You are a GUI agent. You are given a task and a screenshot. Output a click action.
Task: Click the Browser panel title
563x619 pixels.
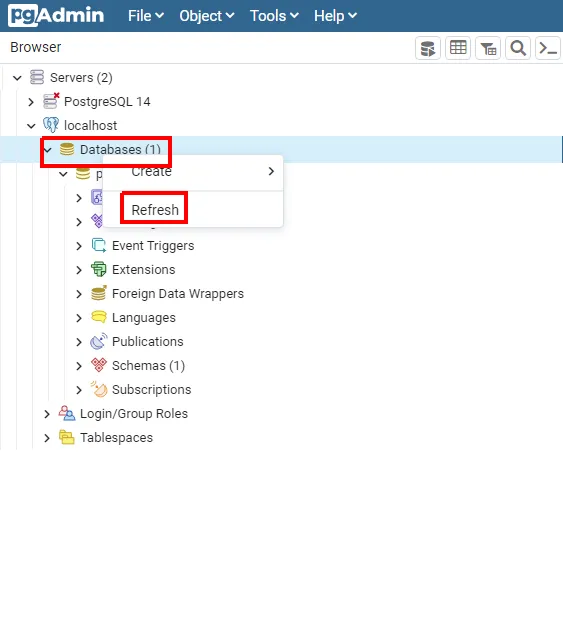click(36, 47)
